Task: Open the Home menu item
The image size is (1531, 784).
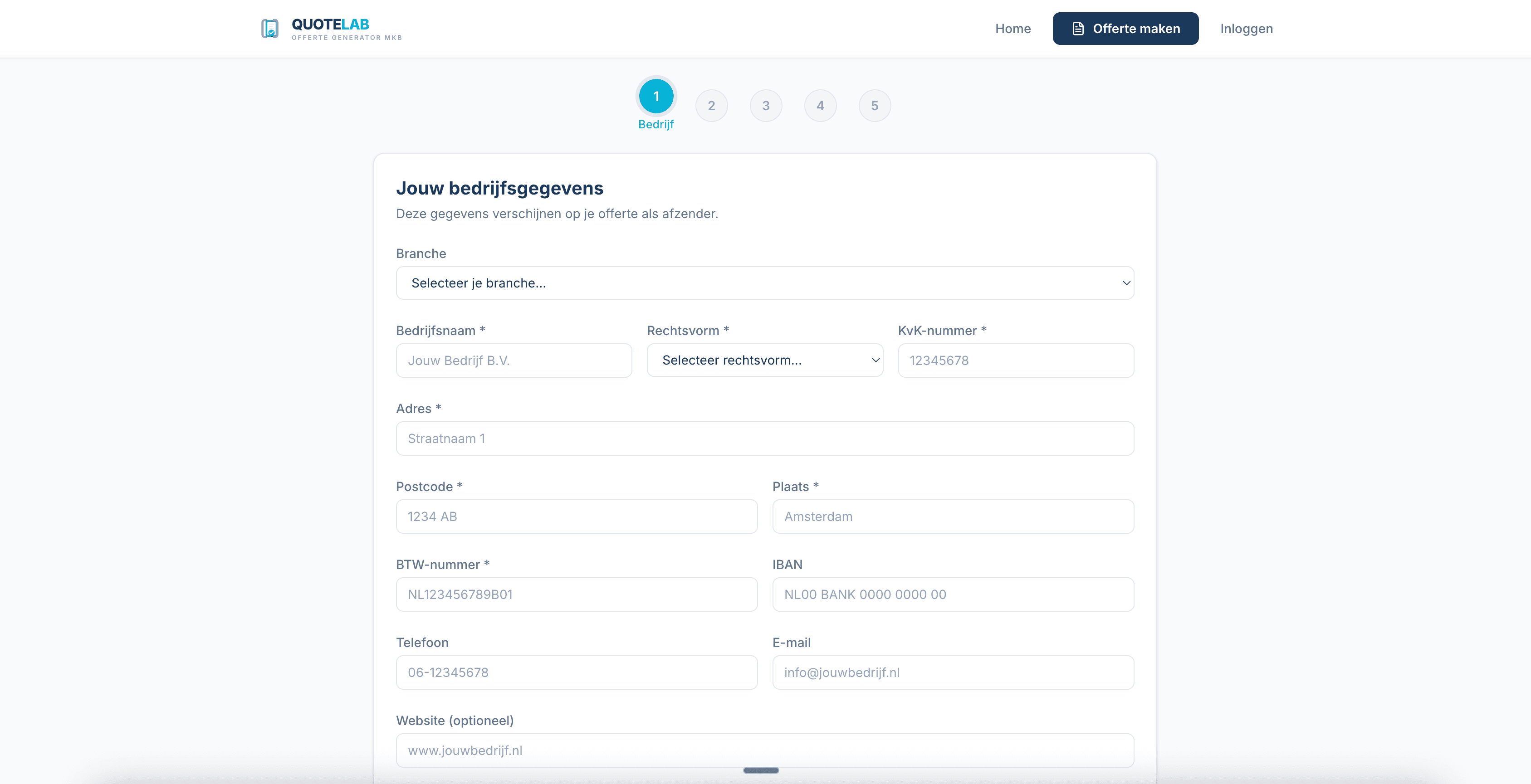Action: click(x=1013, y=28)
